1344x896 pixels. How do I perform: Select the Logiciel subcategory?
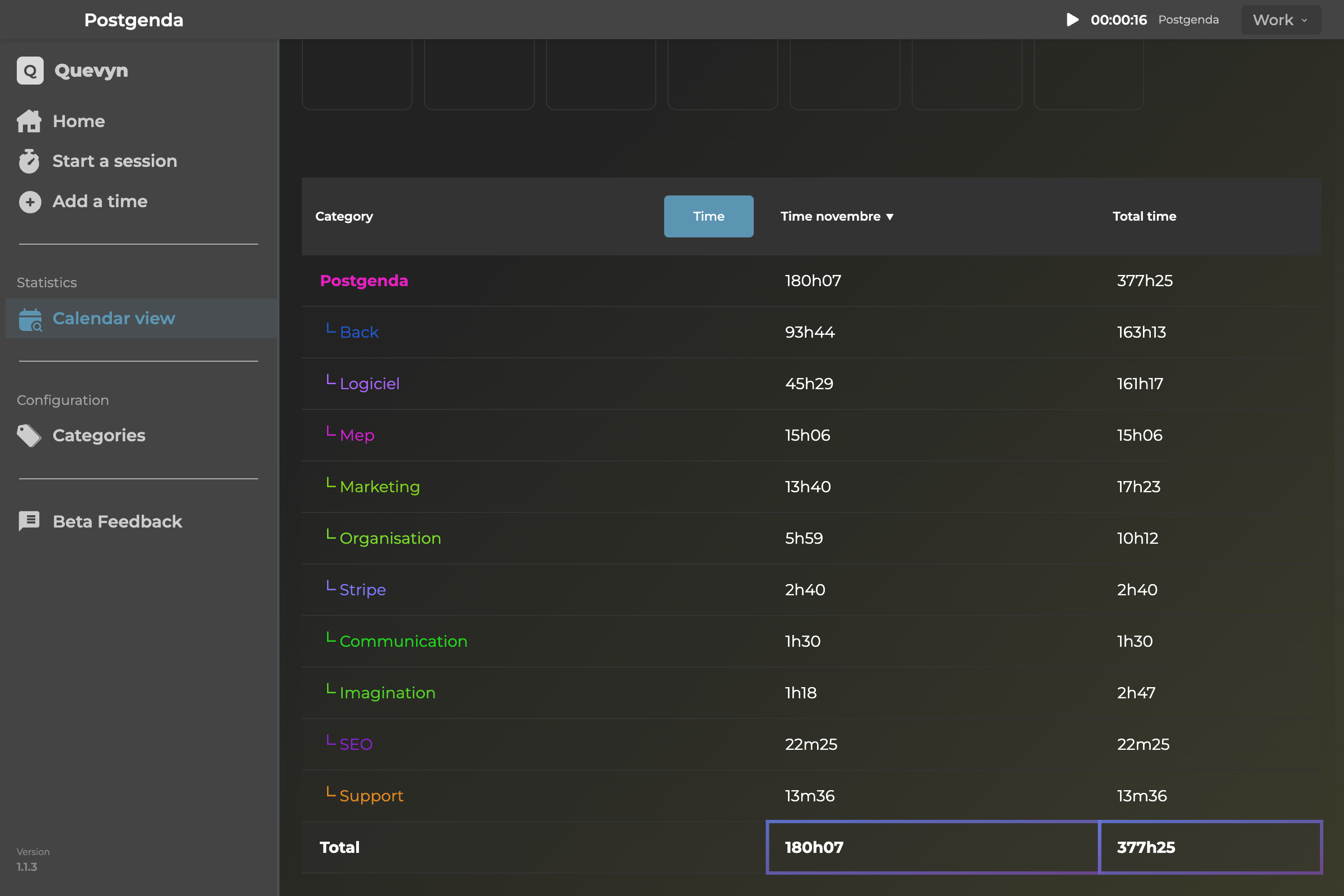click(x=370, y=384)
